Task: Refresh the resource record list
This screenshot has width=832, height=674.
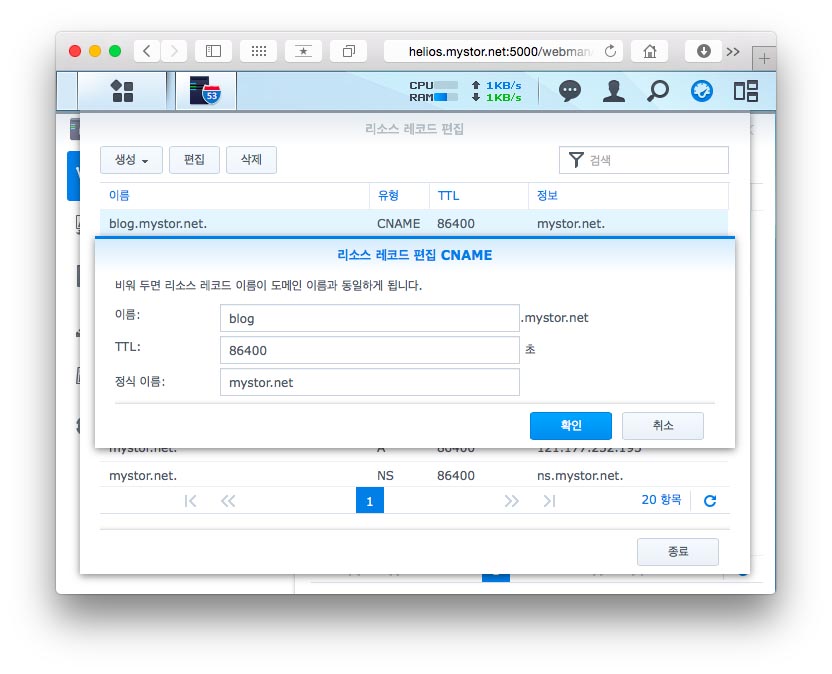Action: coord(710,501)
